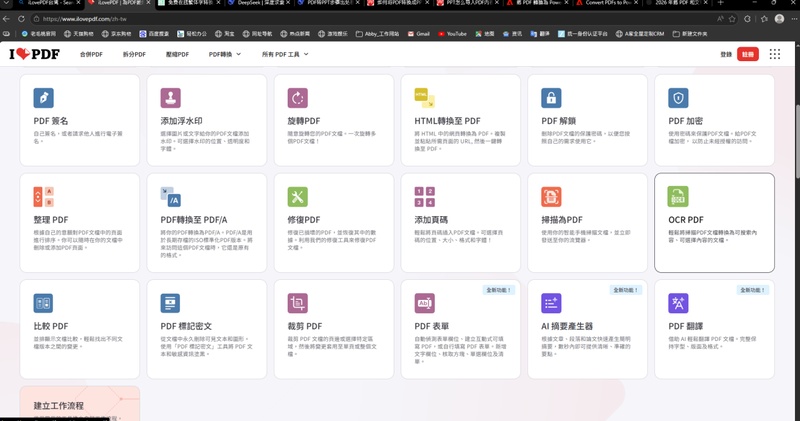Switch to the Convert PDFs to Po… tab

(607, 3)
